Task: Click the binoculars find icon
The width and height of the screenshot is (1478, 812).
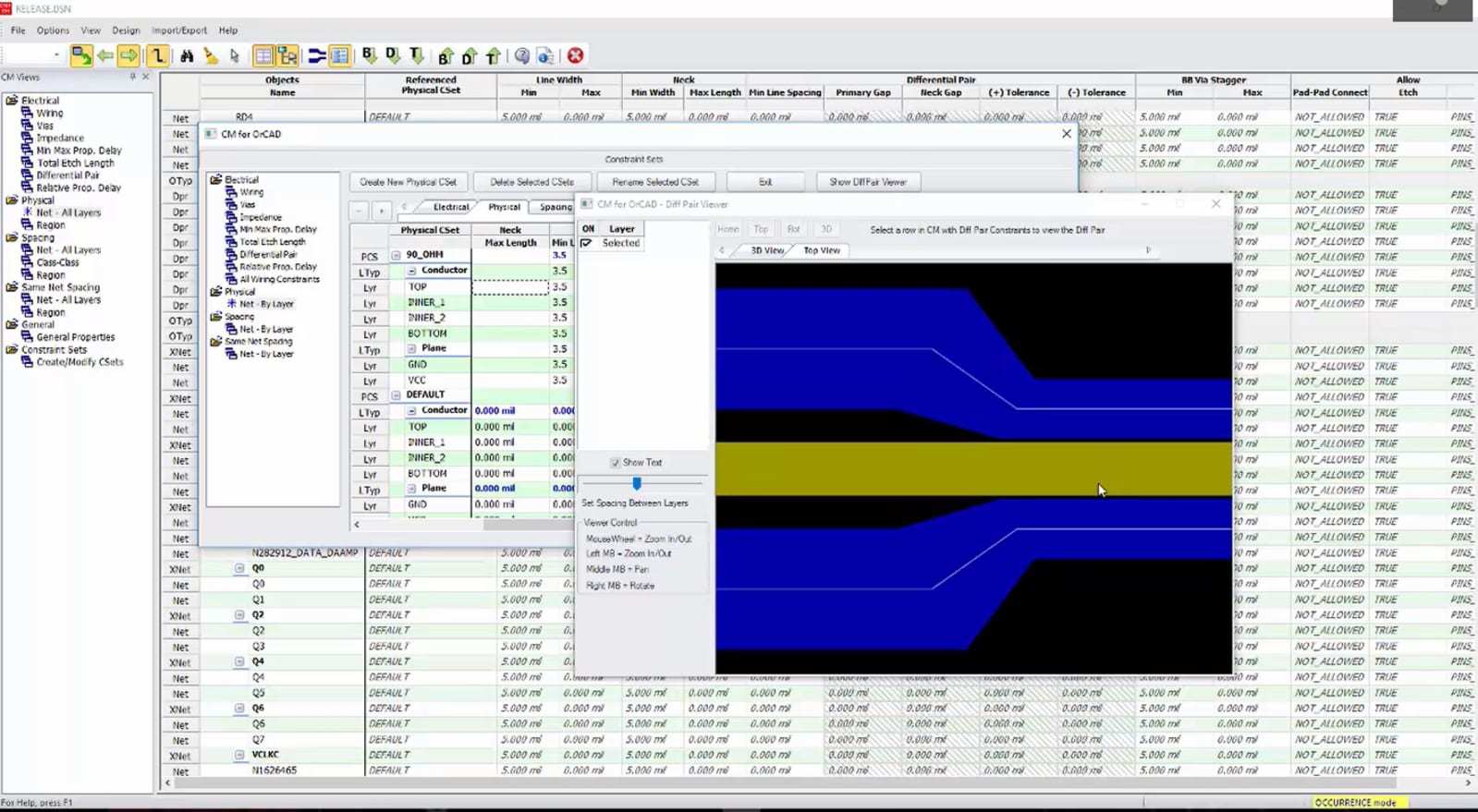Action: [187, 56]
